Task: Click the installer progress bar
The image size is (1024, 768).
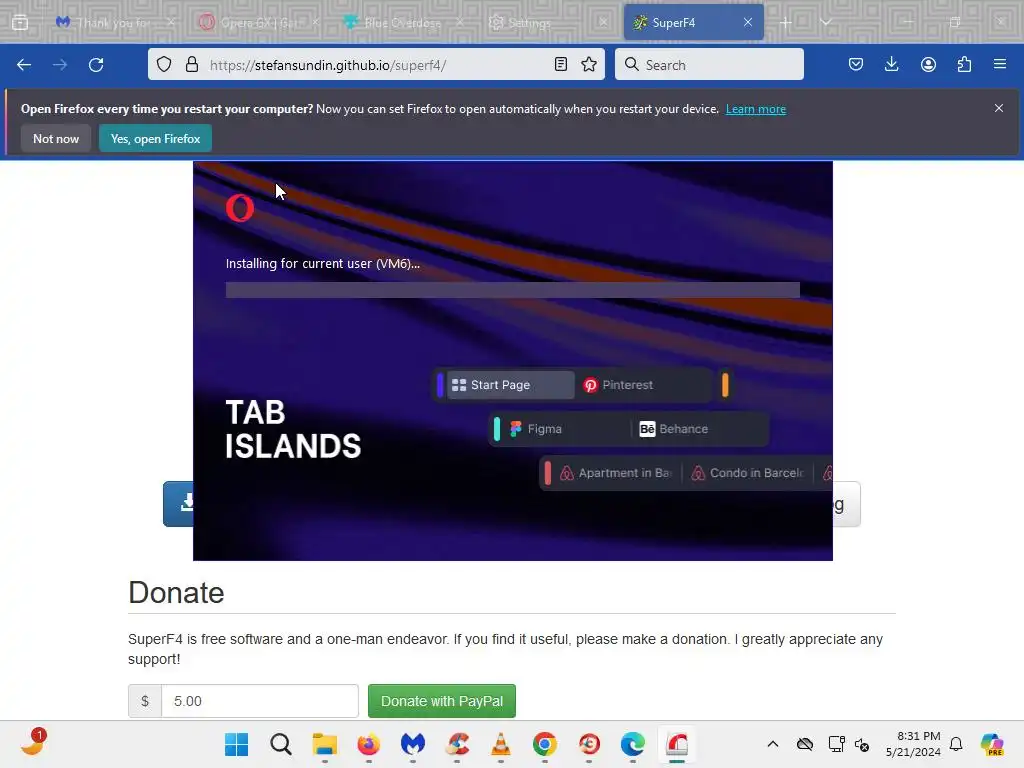Action: tap(513, 290)
